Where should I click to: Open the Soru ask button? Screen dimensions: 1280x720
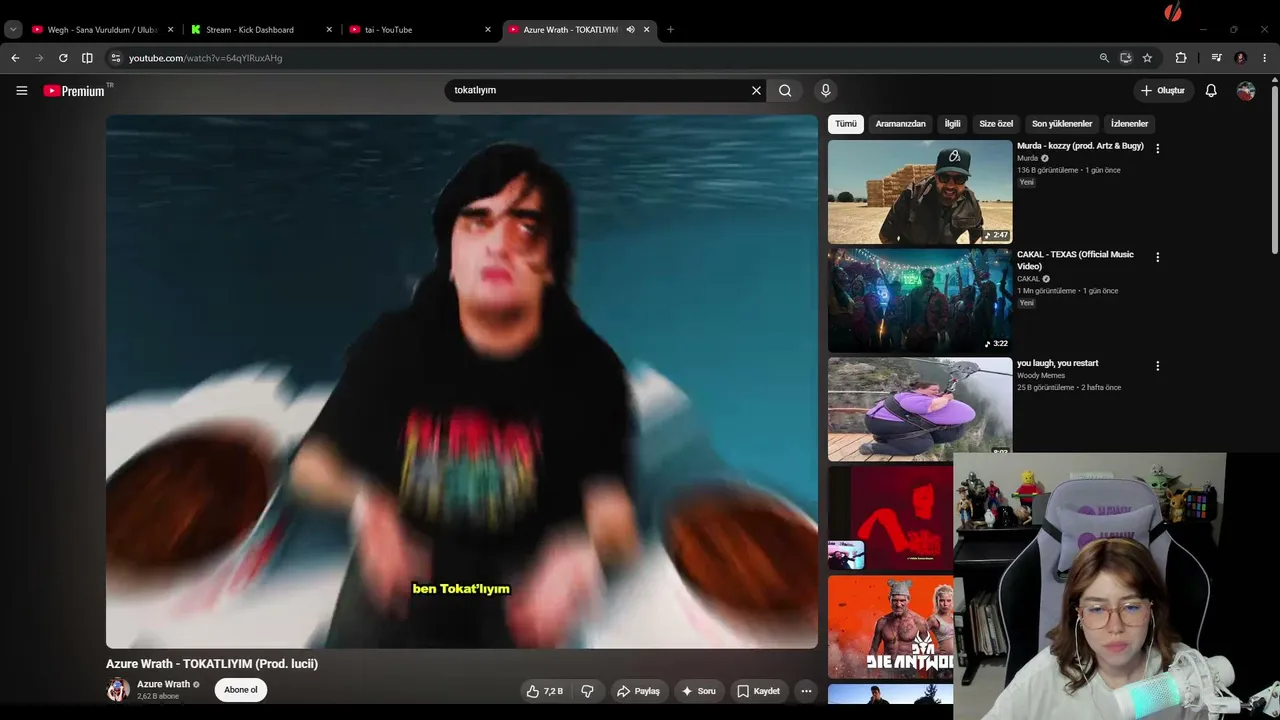point(699,691)
